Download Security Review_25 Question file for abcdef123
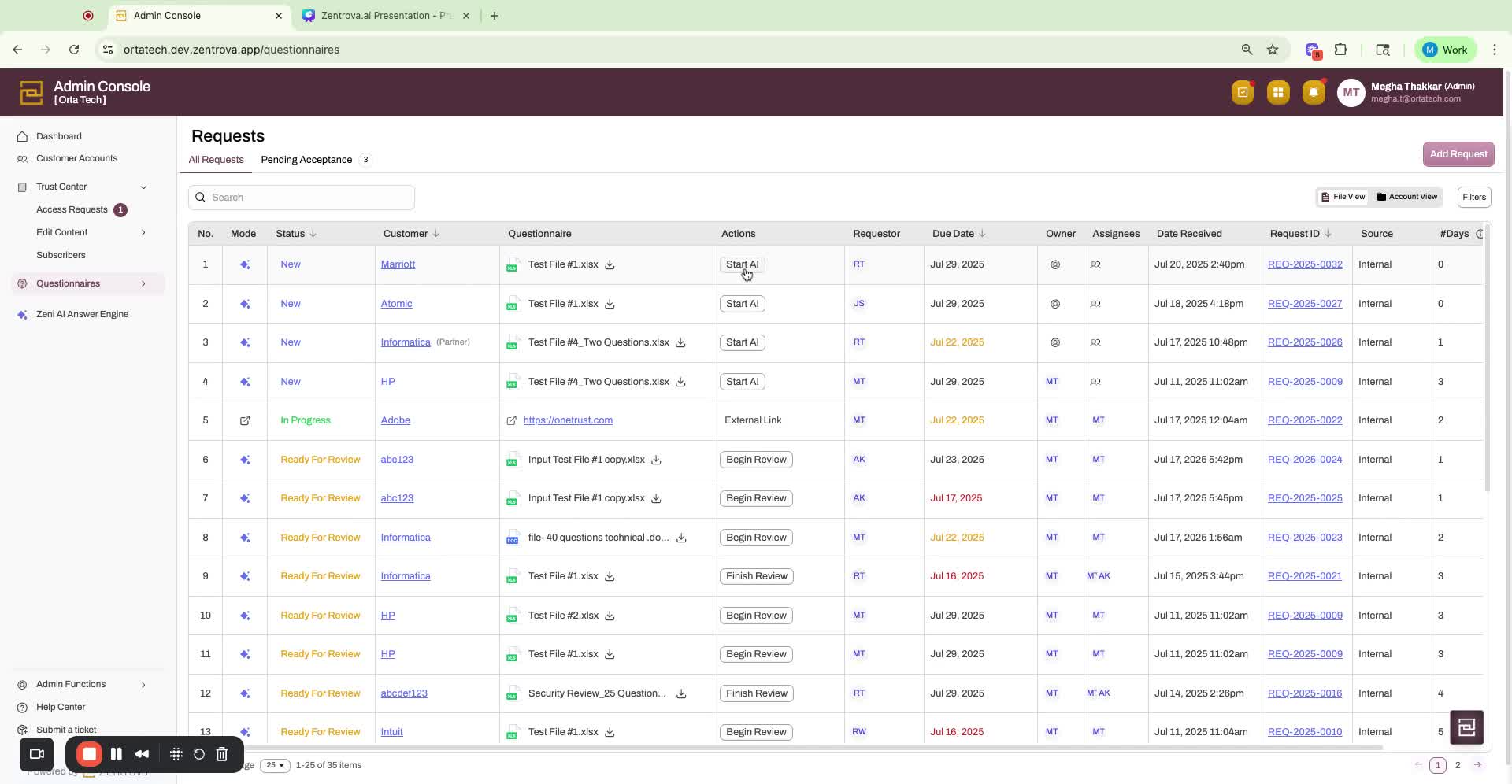This screenshot has height=784, width=1512. click(x=681, y=693)
